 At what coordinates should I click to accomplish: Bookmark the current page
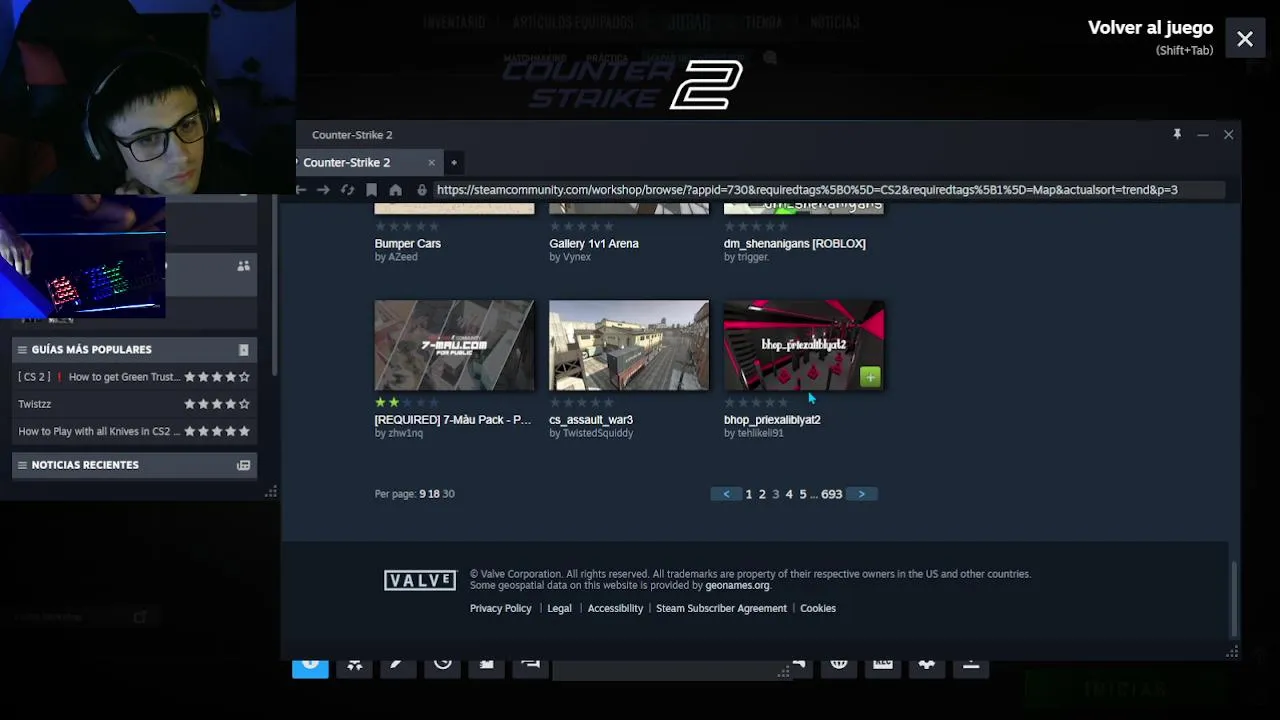(x=371, y=190)
